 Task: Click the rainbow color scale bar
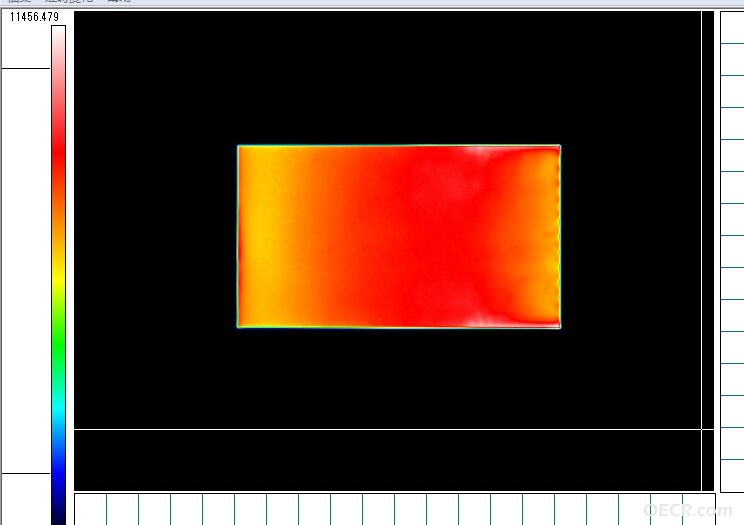pos(58,275)
